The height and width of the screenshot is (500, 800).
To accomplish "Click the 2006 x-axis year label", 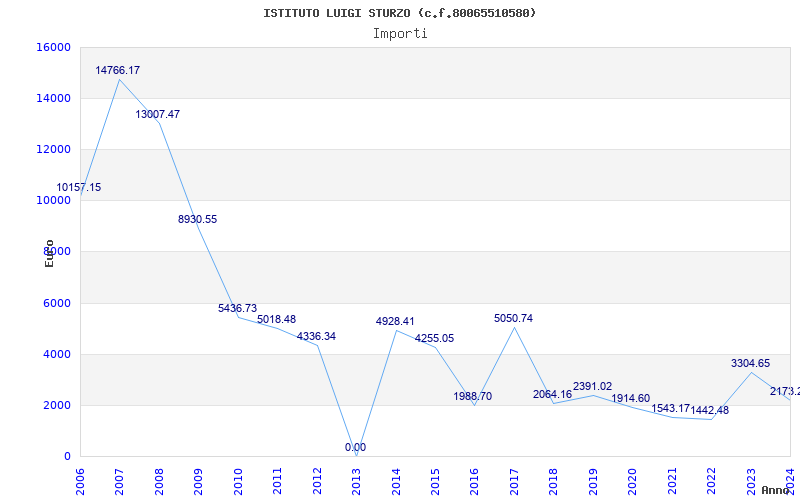I will pyautogui.click(x=80, y=482).
